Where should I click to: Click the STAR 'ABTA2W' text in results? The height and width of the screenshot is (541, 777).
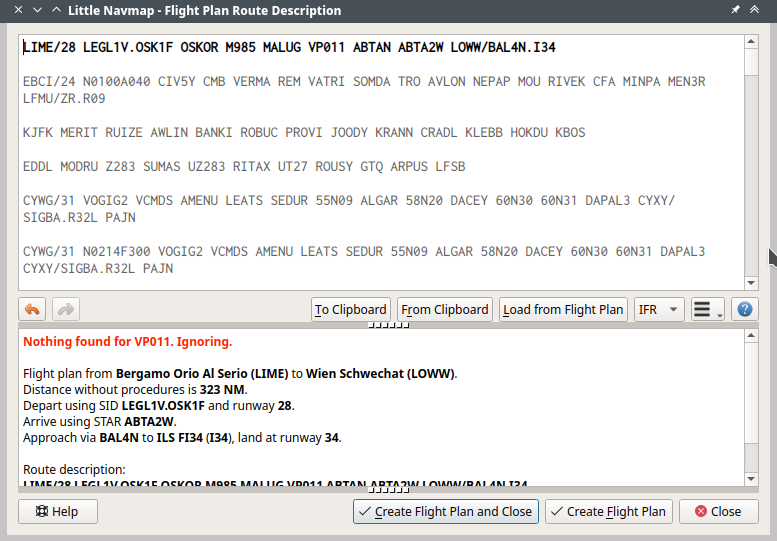click(149, 422)
